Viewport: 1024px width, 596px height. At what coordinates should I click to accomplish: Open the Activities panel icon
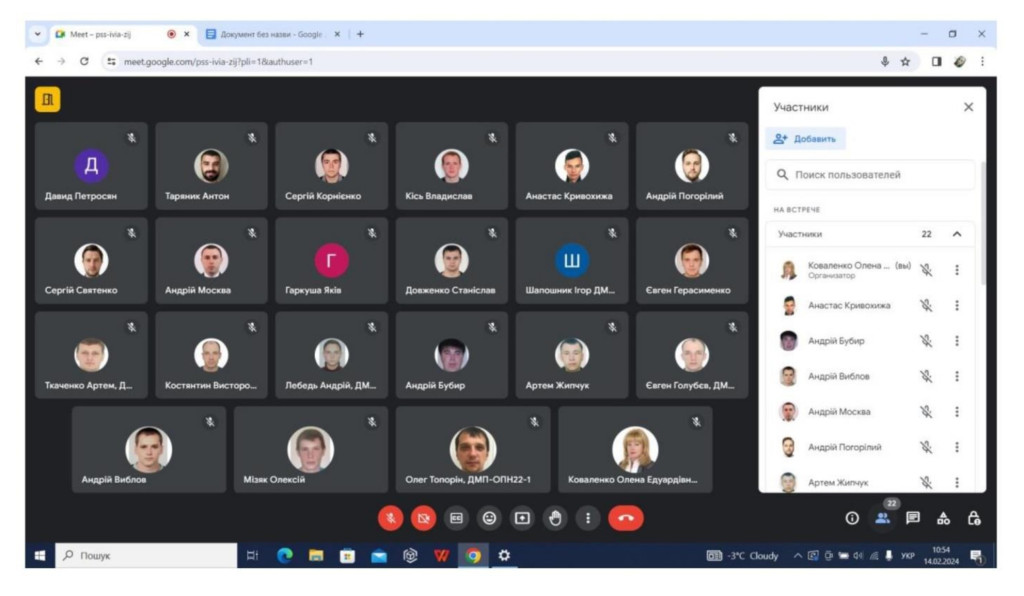943,518
